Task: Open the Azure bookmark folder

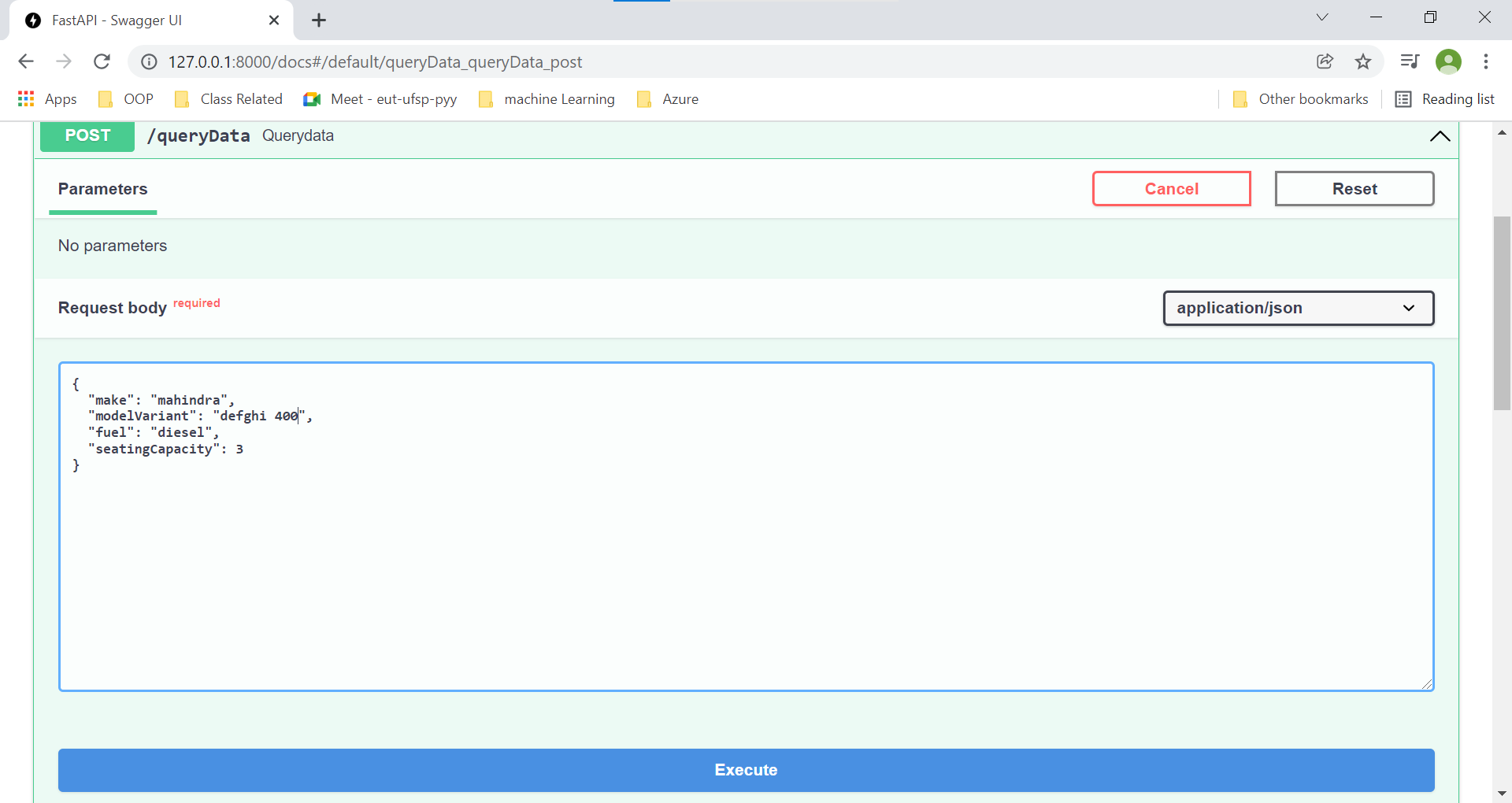Action: click(x=668, y=99)
